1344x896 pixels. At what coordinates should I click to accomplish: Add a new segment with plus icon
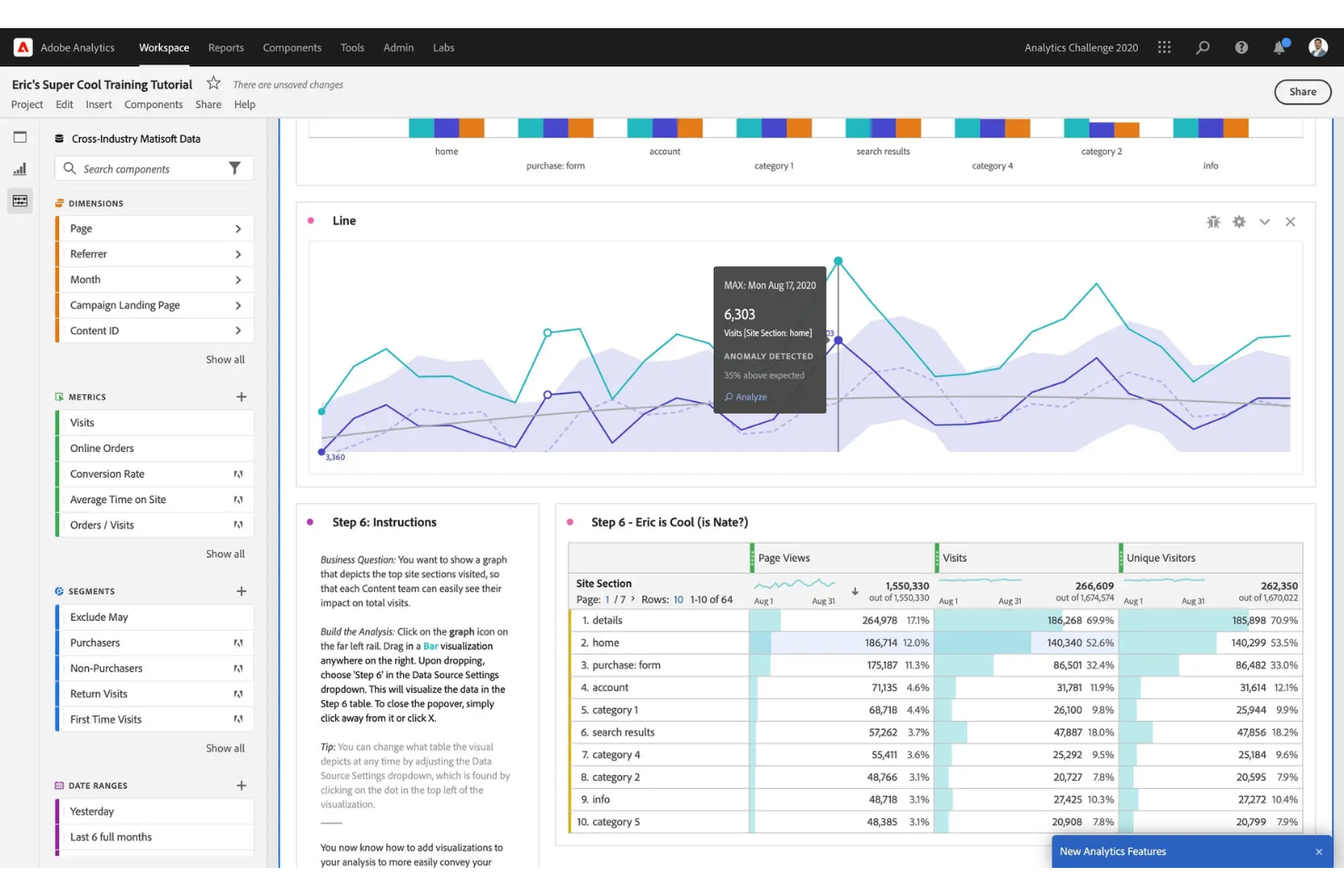242,591
